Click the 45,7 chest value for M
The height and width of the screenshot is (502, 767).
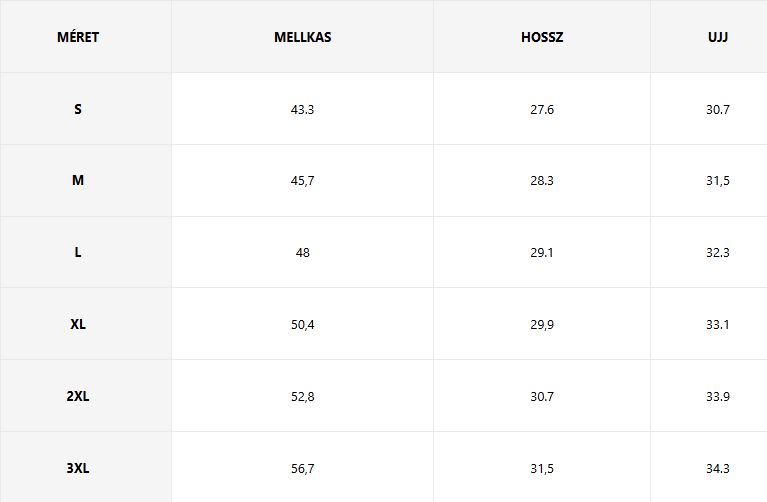pos(302,181)
